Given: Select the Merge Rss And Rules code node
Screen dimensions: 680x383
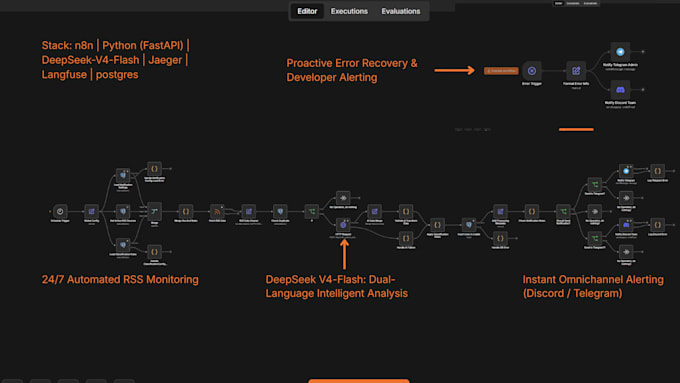Looking at the screenshot, I should (x=186, y=211).
